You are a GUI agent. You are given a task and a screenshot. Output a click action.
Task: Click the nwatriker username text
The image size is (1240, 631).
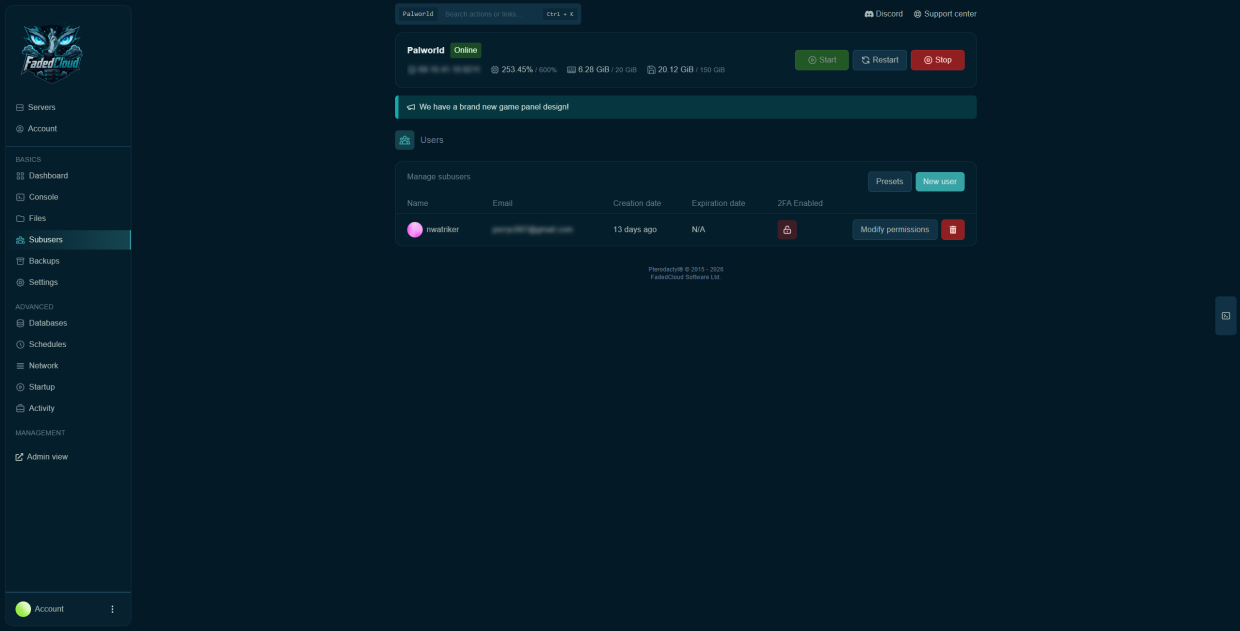point(443,230)
